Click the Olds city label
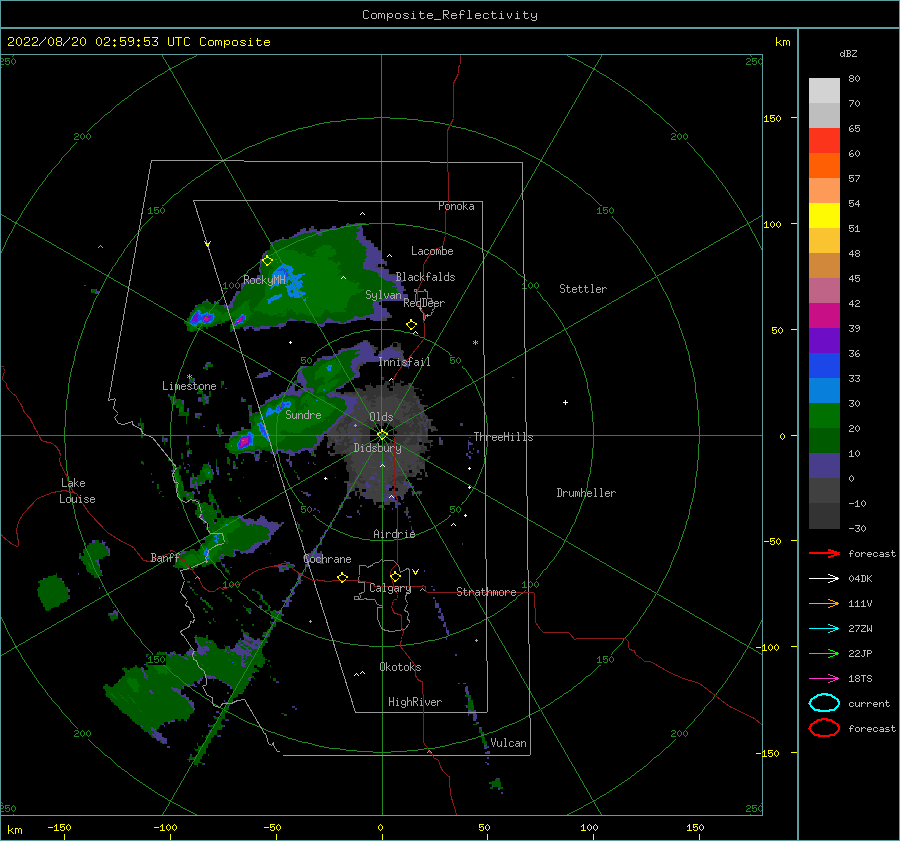This screenshot has width=900, height=841. coord(381,417)
